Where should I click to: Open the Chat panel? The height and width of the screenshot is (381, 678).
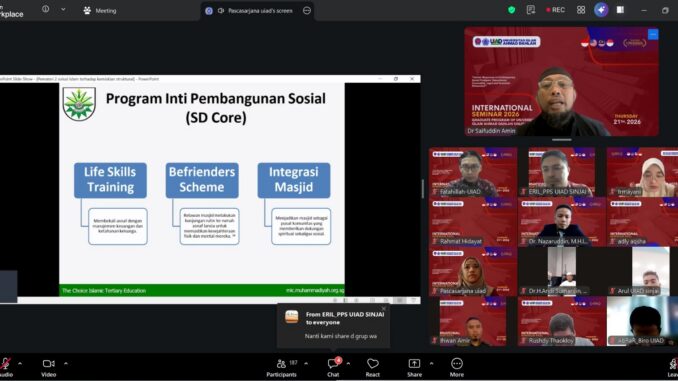point(333,367)
